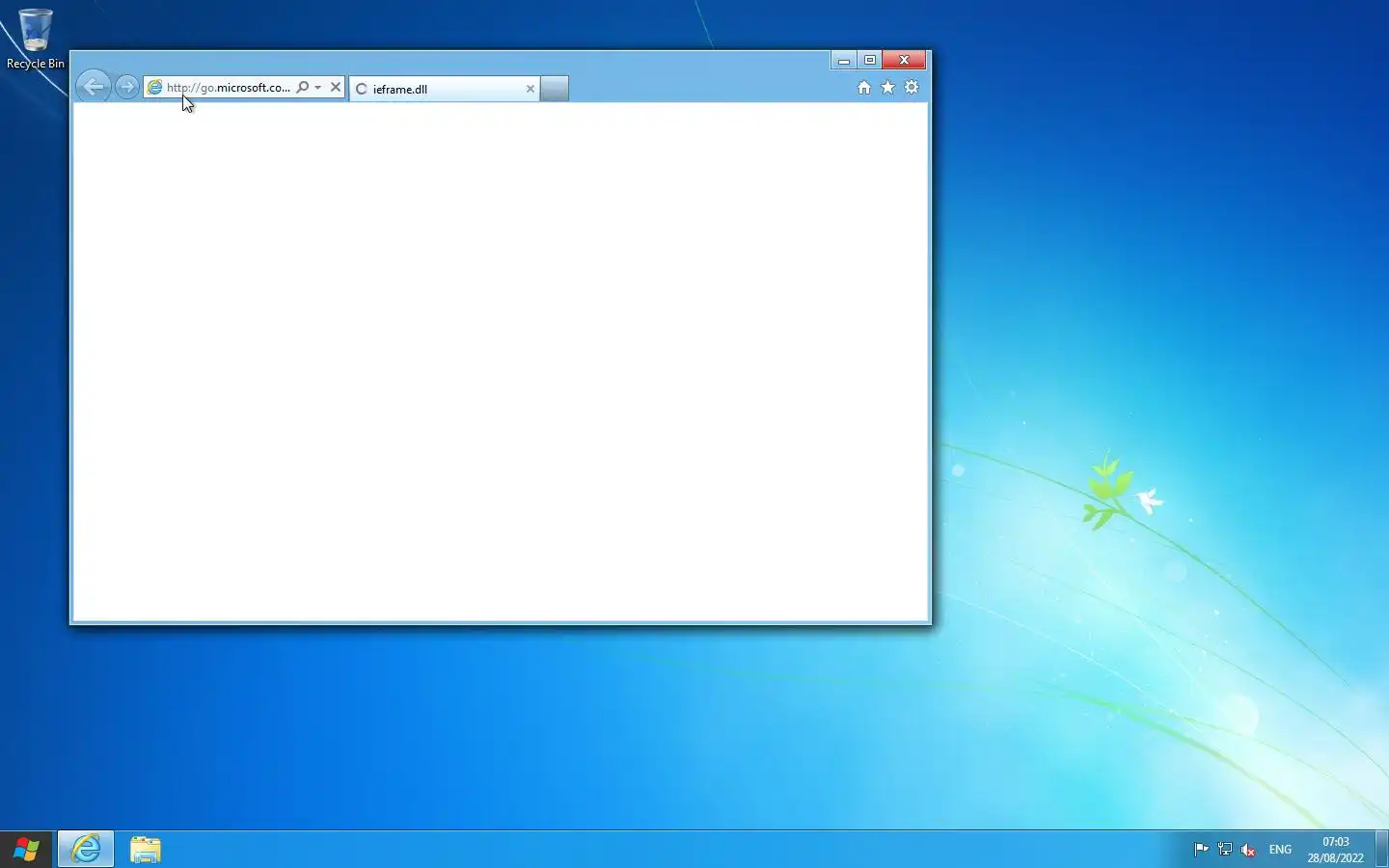Click the go.microsoft.com address field
Screen dimensions: 1389x868
click(229, 88)
